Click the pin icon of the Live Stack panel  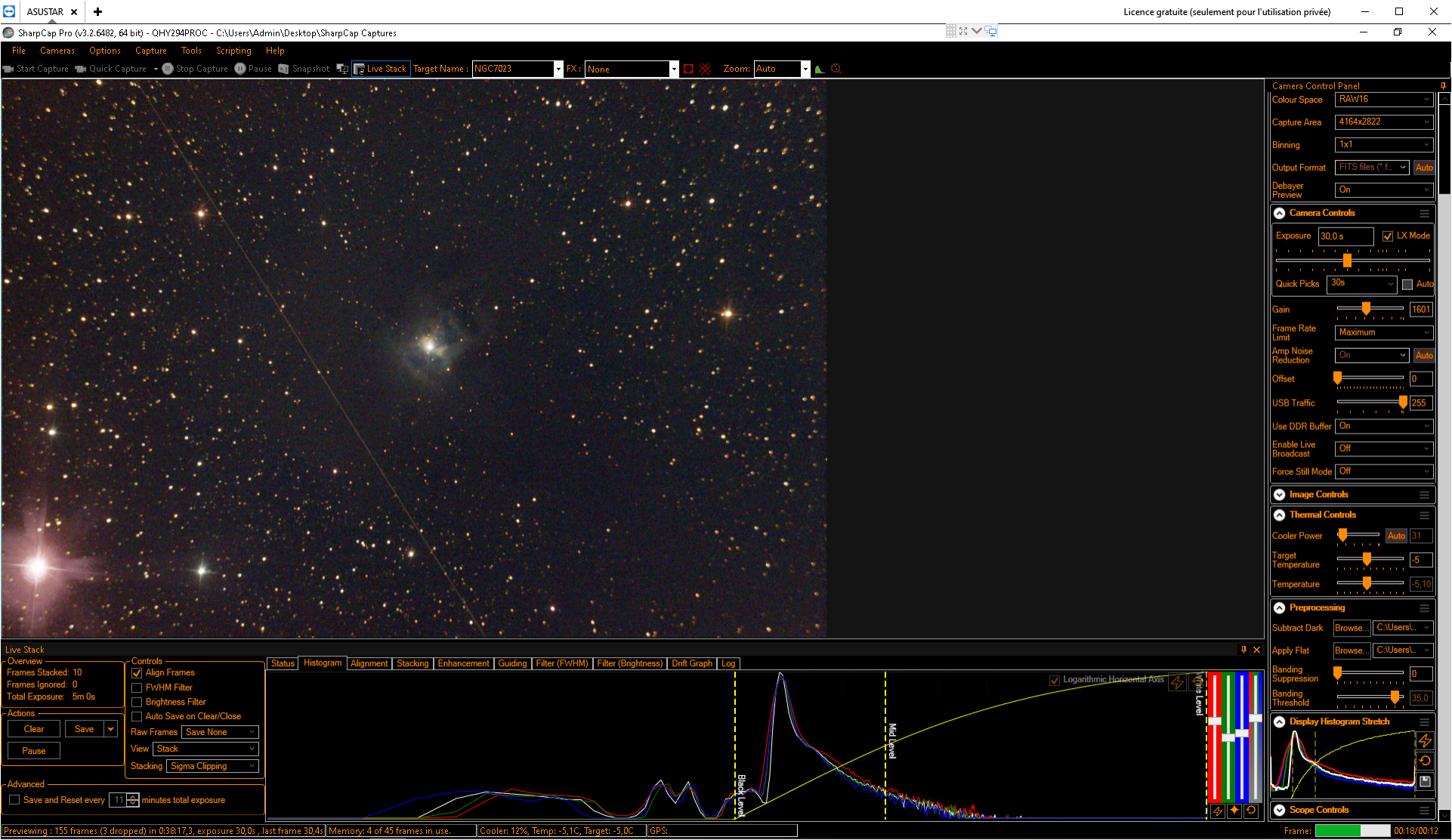point(1243,650)
